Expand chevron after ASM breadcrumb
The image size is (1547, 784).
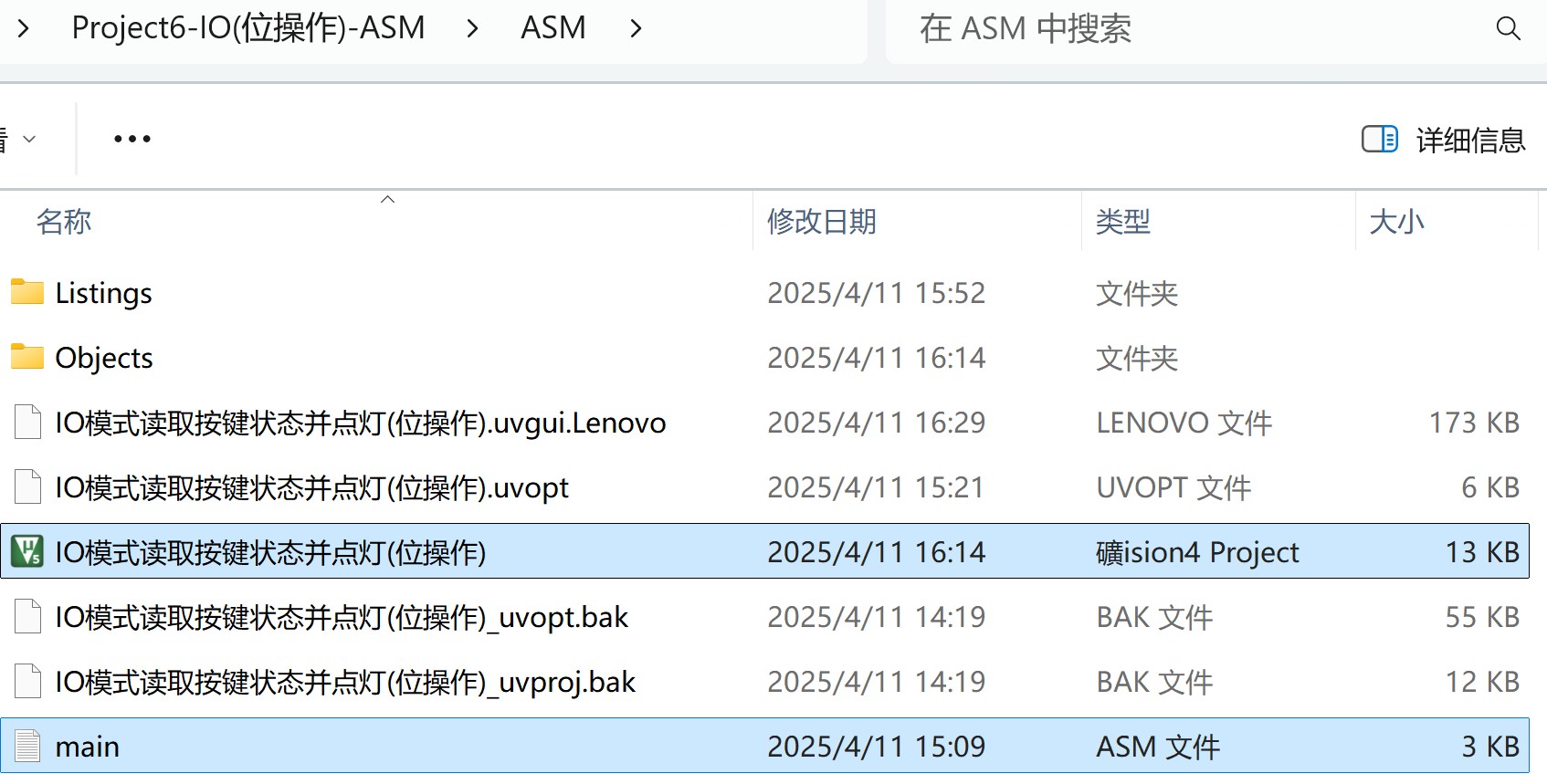pyautogui.click(x=637, y=28)
